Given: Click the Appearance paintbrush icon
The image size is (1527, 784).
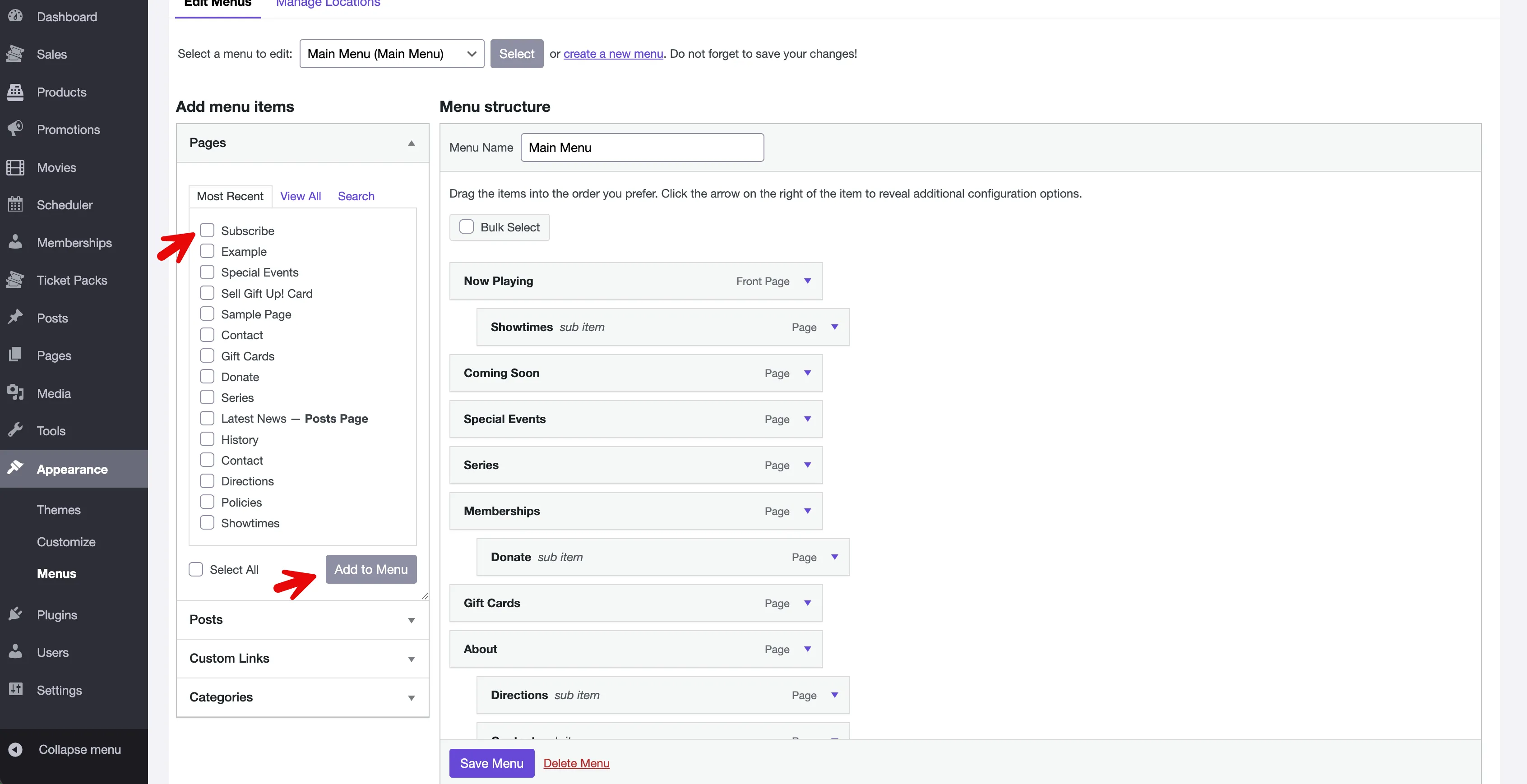Looking at the screenshot, I should pos(15,468).
